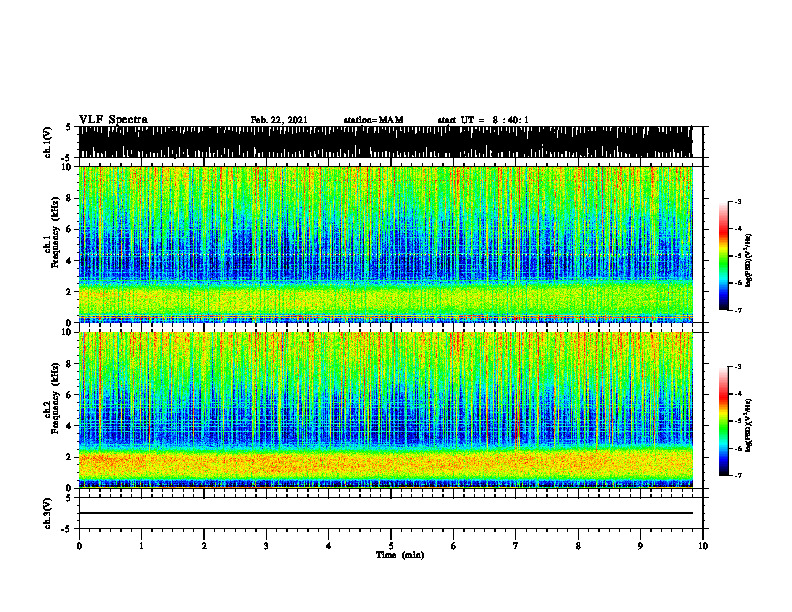The width and height of the screenshot is (792, 612).
Task: Click the "Time (min)" axis title
Action: (400, 555)
